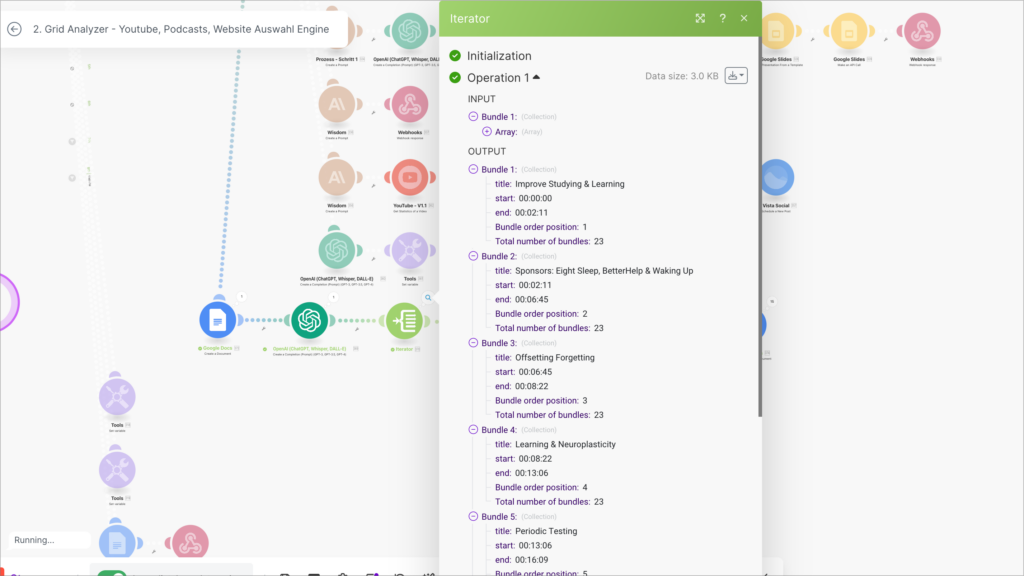The height and width of the screenshot is (576, 1024).
Task: Click the Initialization label
Action: (499, 56)
